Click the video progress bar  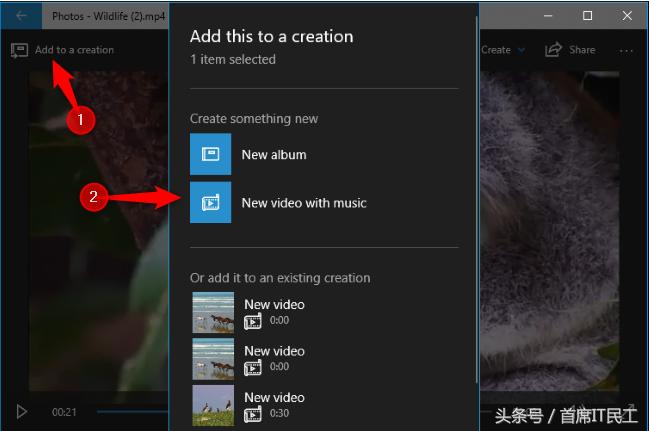tap(132, 412)
